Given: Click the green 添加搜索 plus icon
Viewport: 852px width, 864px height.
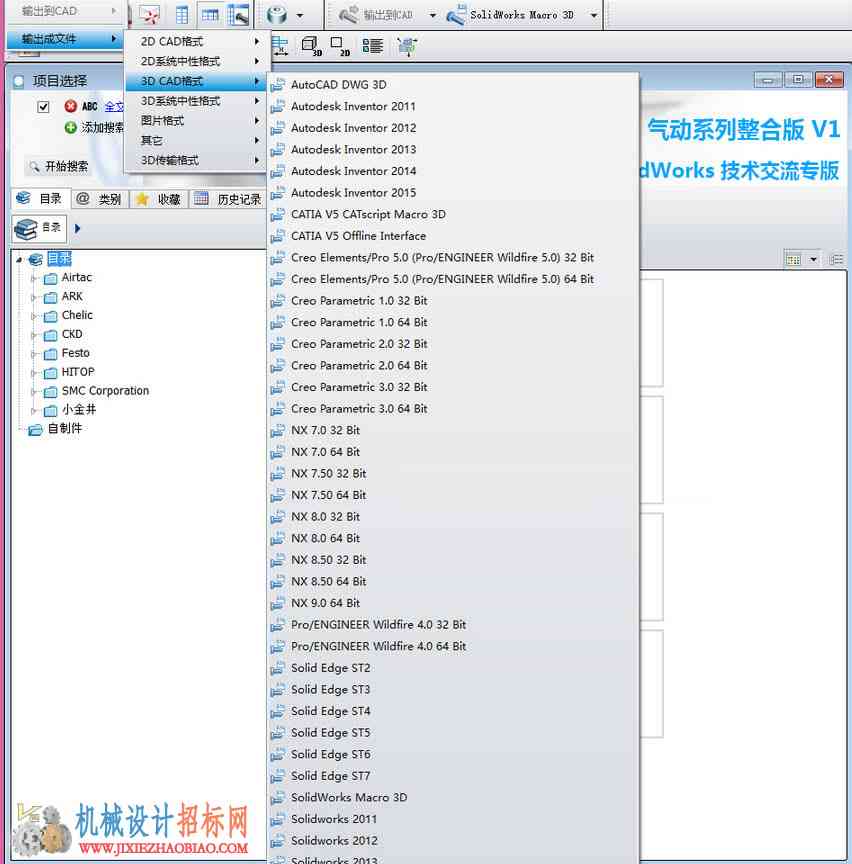Looking at the screenshot, I should click(x=70, y=128).
